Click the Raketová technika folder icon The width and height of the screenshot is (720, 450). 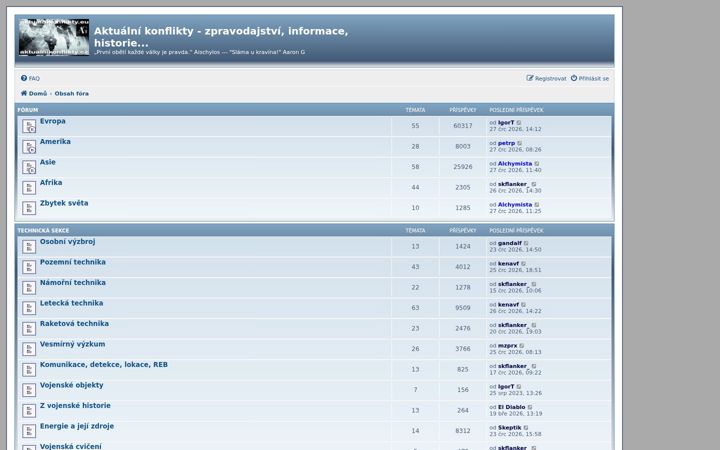29,328
